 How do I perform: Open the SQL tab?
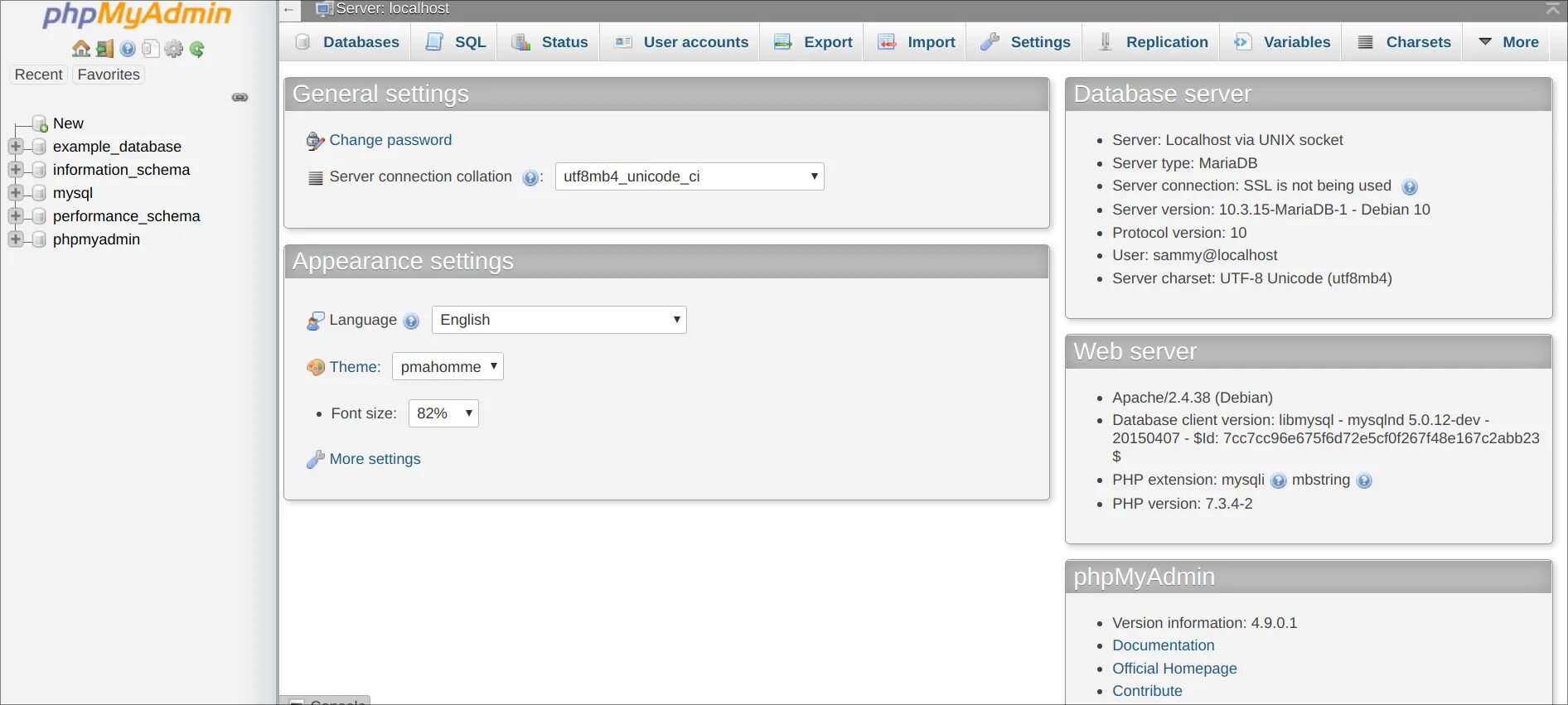(455, 42)
